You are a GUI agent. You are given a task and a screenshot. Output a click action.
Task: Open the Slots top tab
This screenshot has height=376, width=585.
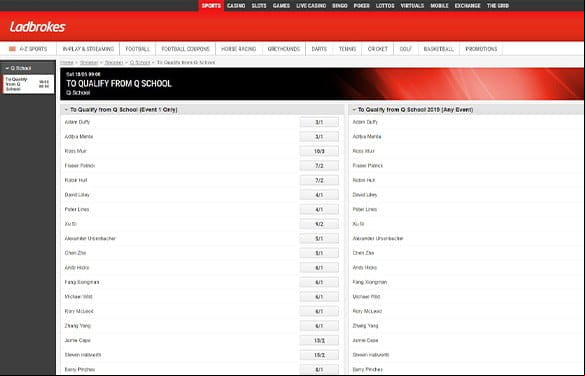click(259, 6)
